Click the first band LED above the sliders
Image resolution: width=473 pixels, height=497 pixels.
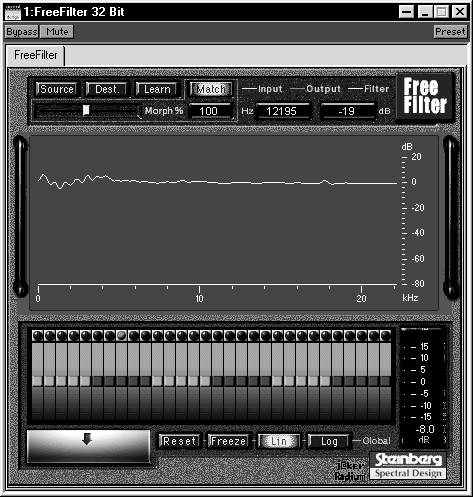(37, 335)
